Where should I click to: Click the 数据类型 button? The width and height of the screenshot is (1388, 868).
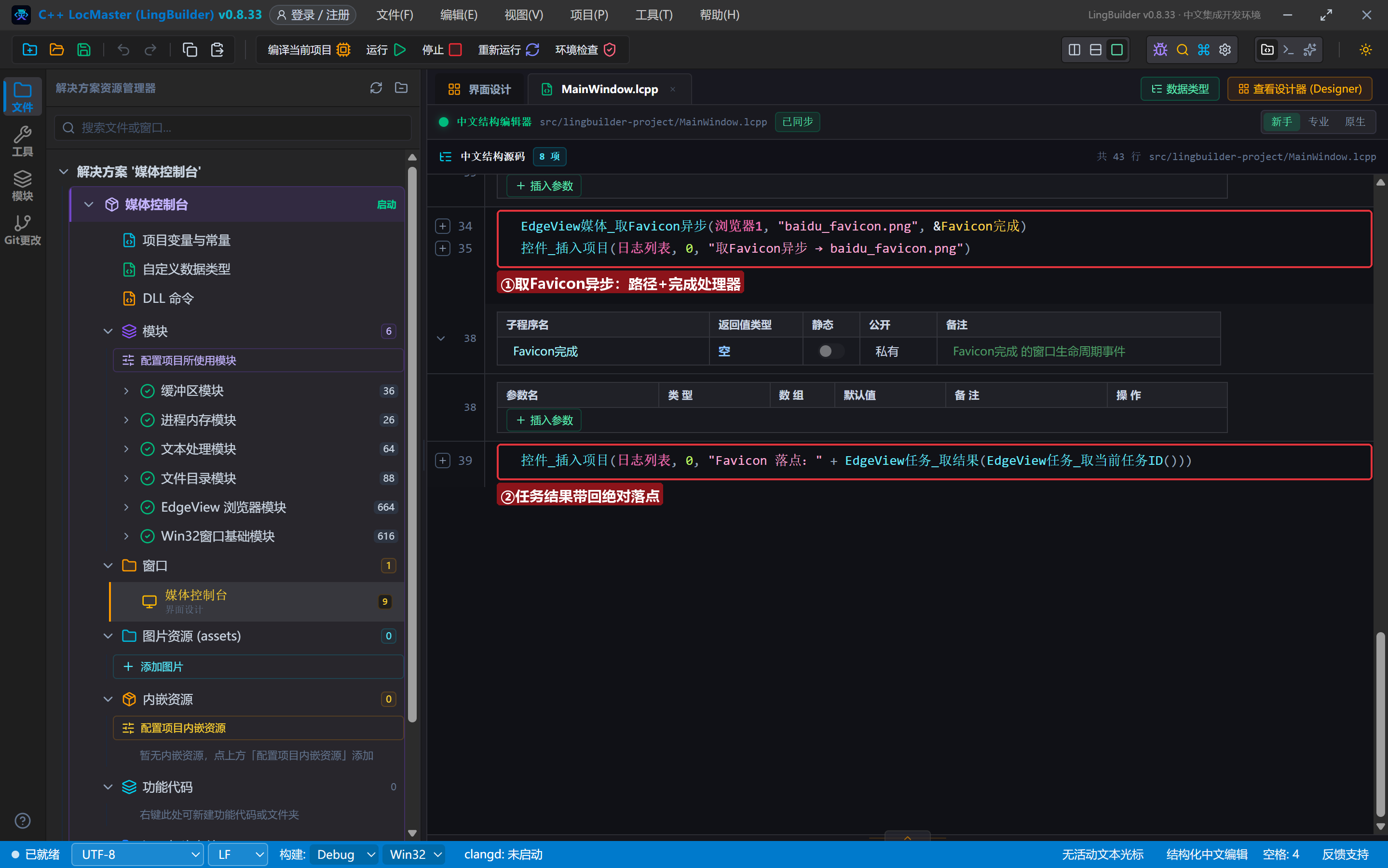[x=1180, y=89]
